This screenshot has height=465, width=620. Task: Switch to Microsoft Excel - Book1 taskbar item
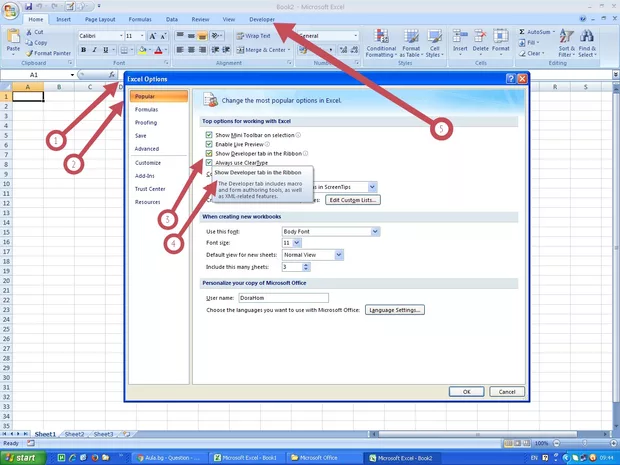coord(247,458)
